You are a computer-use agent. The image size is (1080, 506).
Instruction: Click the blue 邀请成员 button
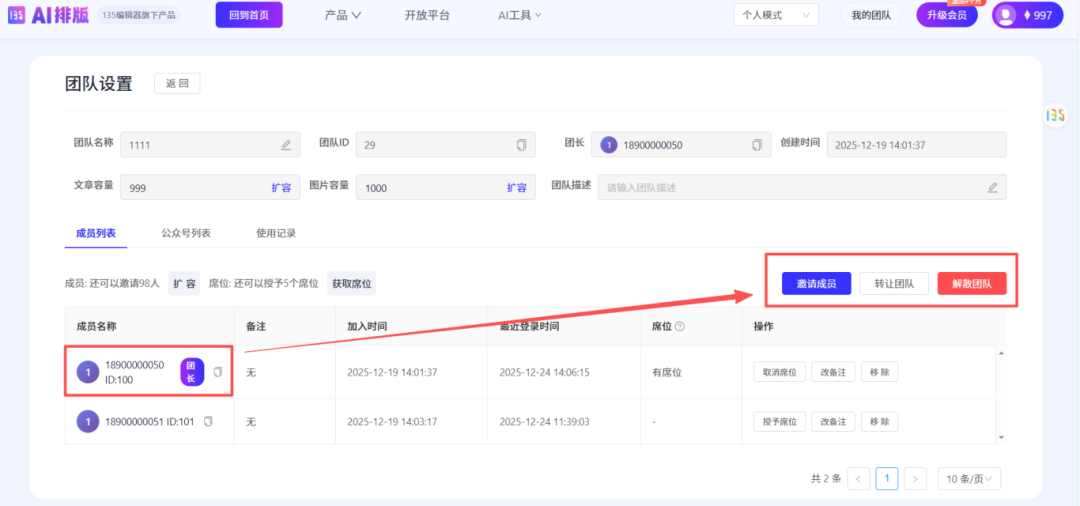[816, 284]
